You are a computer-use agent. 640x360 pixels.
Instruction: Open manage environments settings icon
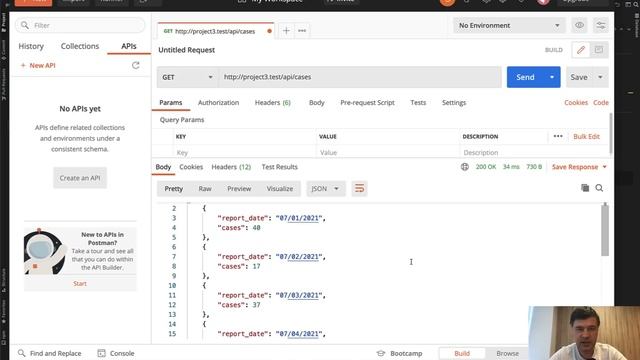click(x=600, y=25)
